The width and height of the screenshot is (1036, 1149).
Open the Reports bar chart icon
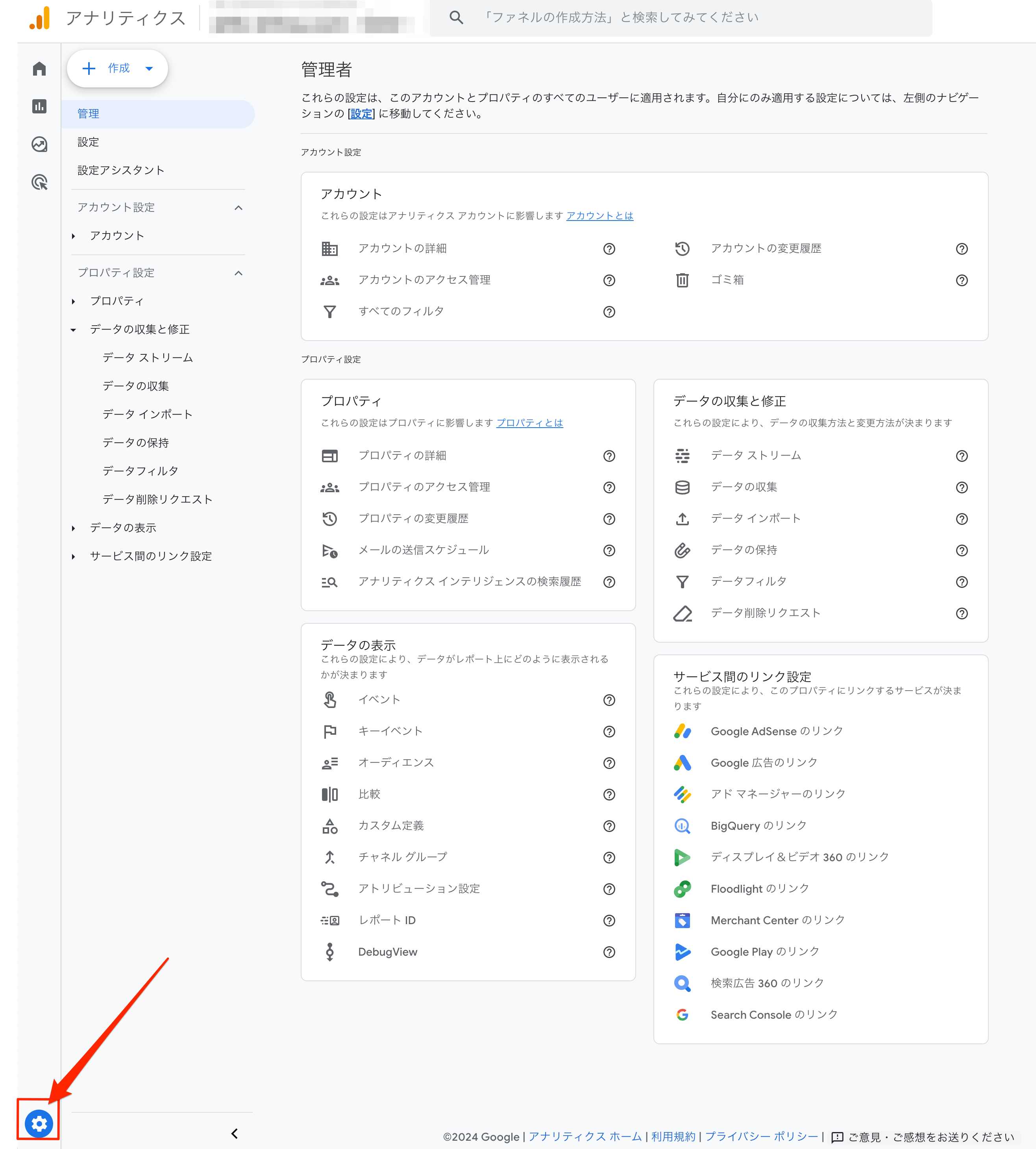coord(39,106)
